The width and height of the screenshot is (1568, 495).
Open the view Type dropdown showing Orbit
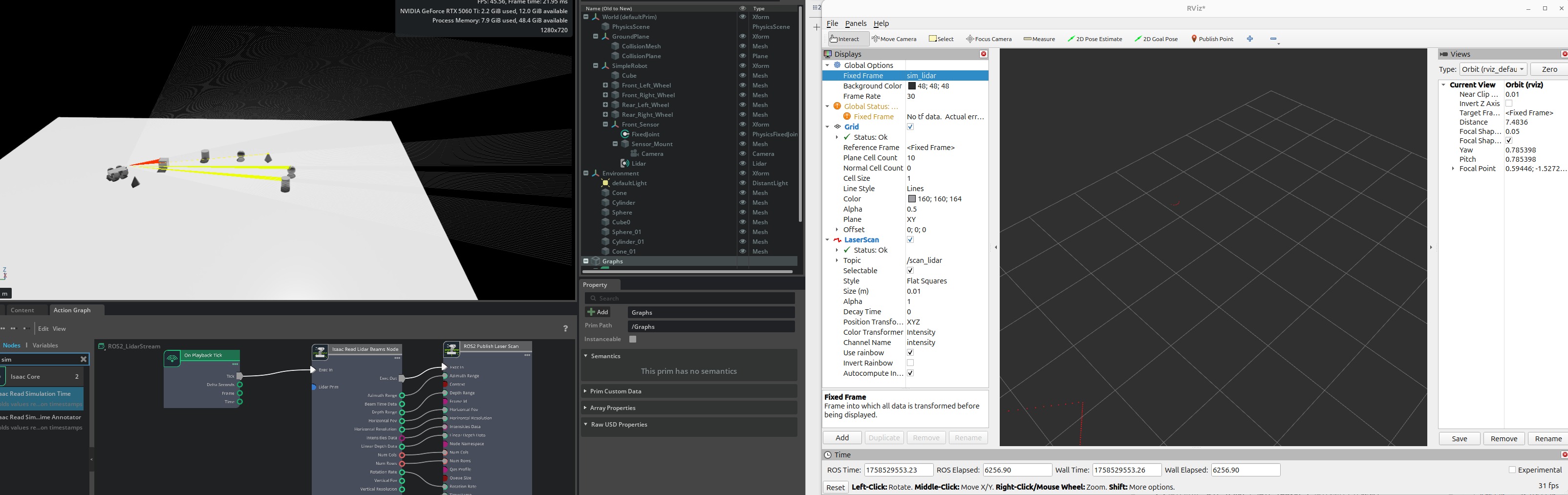(1493, 69)
